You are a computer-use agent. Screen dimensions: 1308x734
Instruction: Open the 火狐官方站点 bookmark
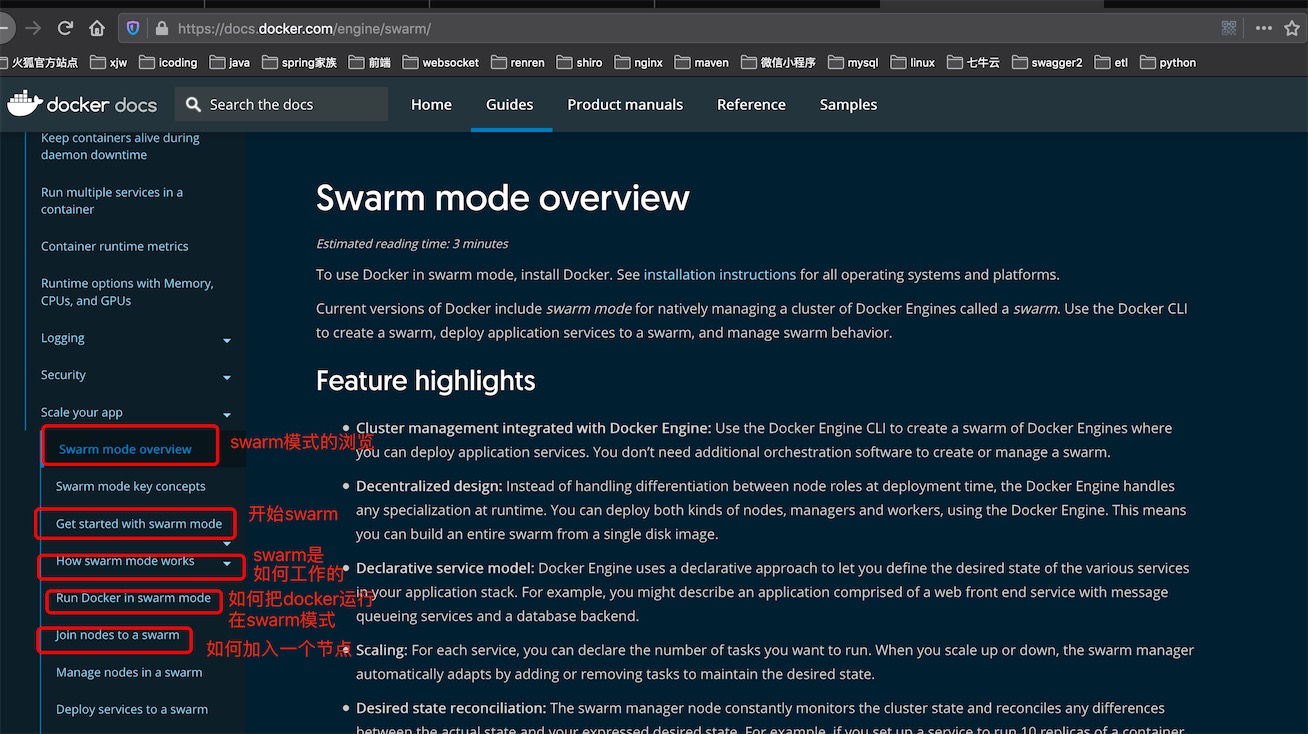click(x=39, y=62)
